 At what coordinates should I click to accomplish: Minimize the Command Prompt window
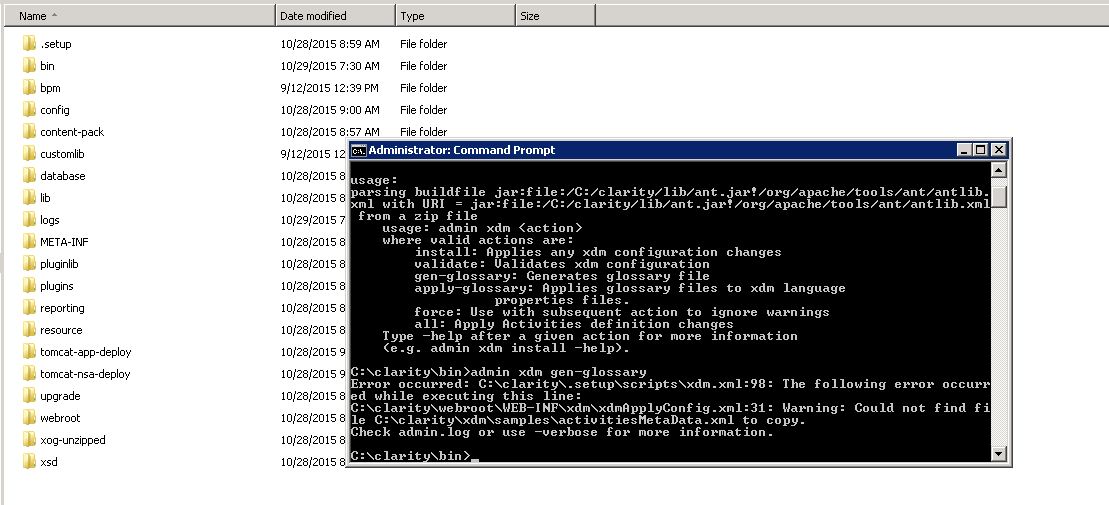point(965,150)
